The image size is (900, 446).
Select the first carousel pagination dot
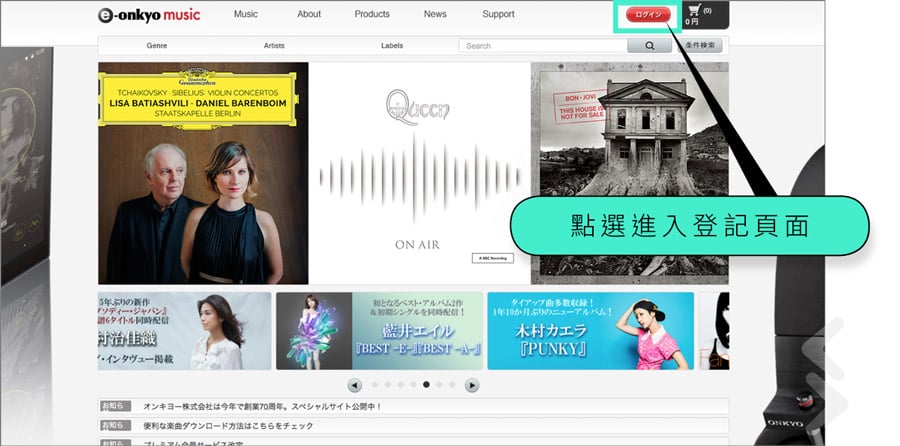point(375,385)
